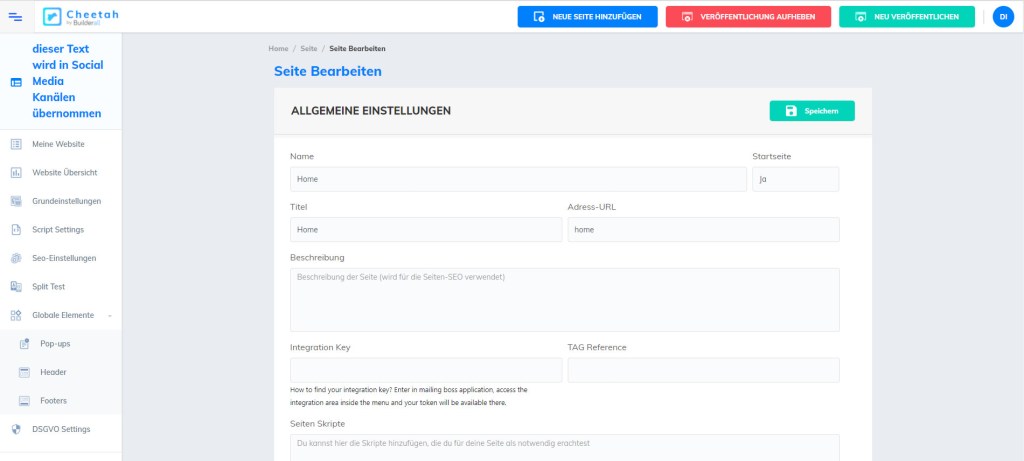Click the Seo-Einstellungen icon
The height and width of the screenshot is (461, 1024).
tap(16, 258)
